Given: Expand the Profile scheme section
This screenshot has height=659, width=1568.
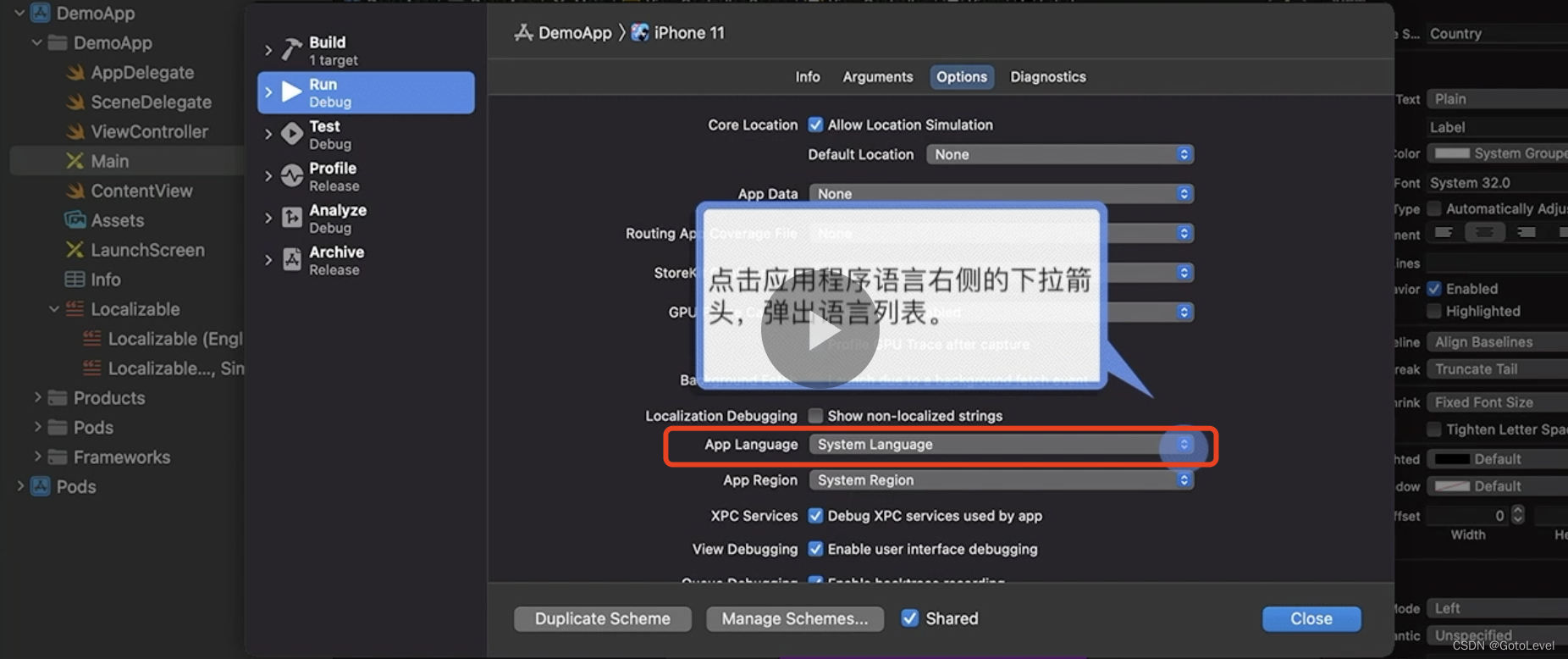Looking at the screenshot, I should pyautogui.click(x=268, y=176).
